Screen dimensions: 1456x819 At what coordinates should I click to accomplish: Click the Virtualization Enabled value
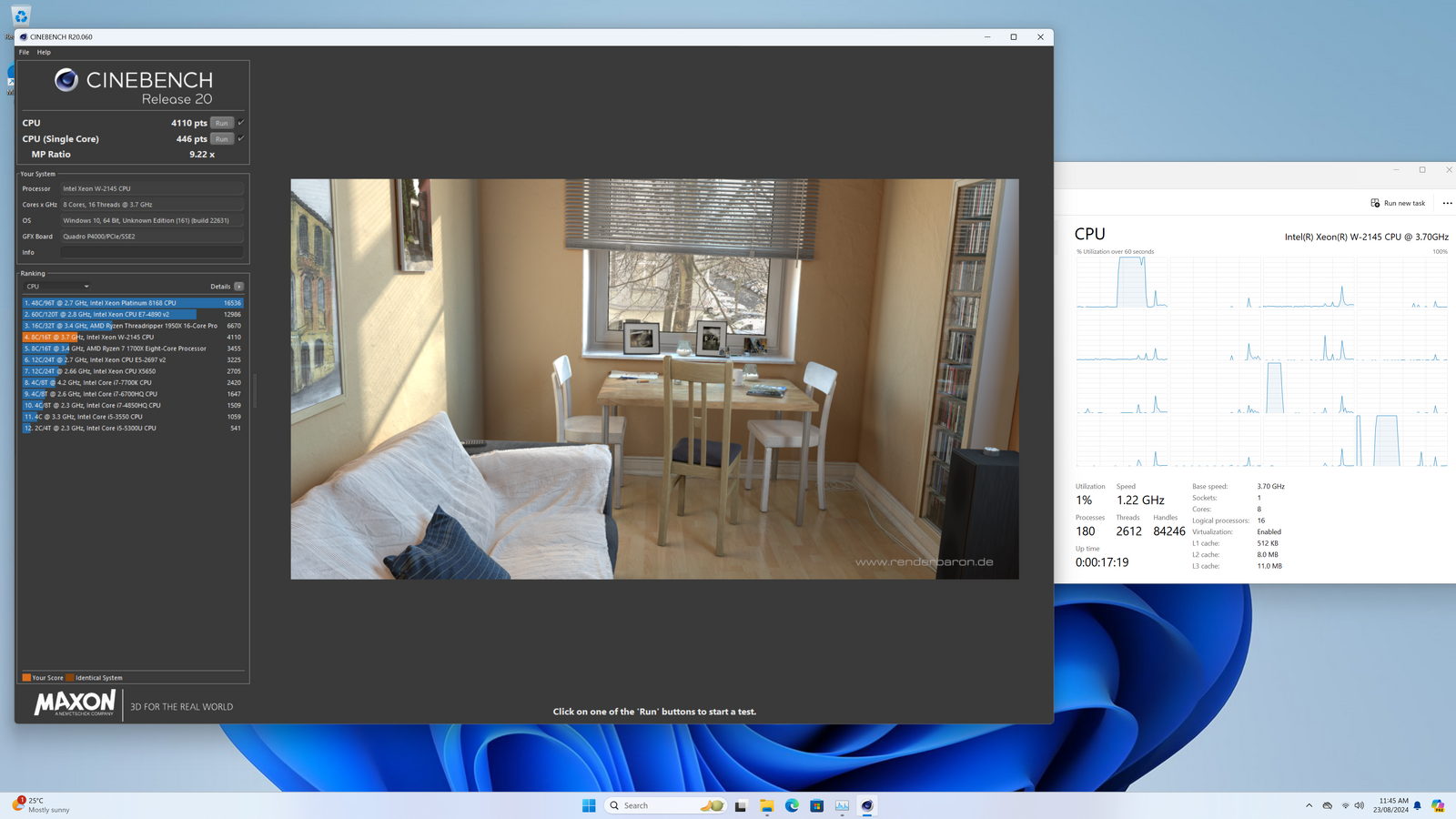click(x=1269, y=532)
